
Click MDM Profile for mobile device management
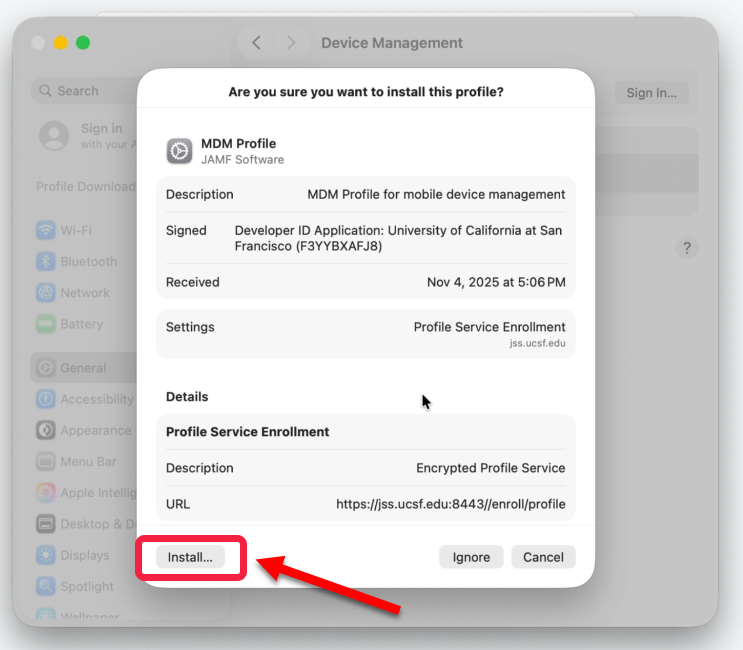click(436, 194)
